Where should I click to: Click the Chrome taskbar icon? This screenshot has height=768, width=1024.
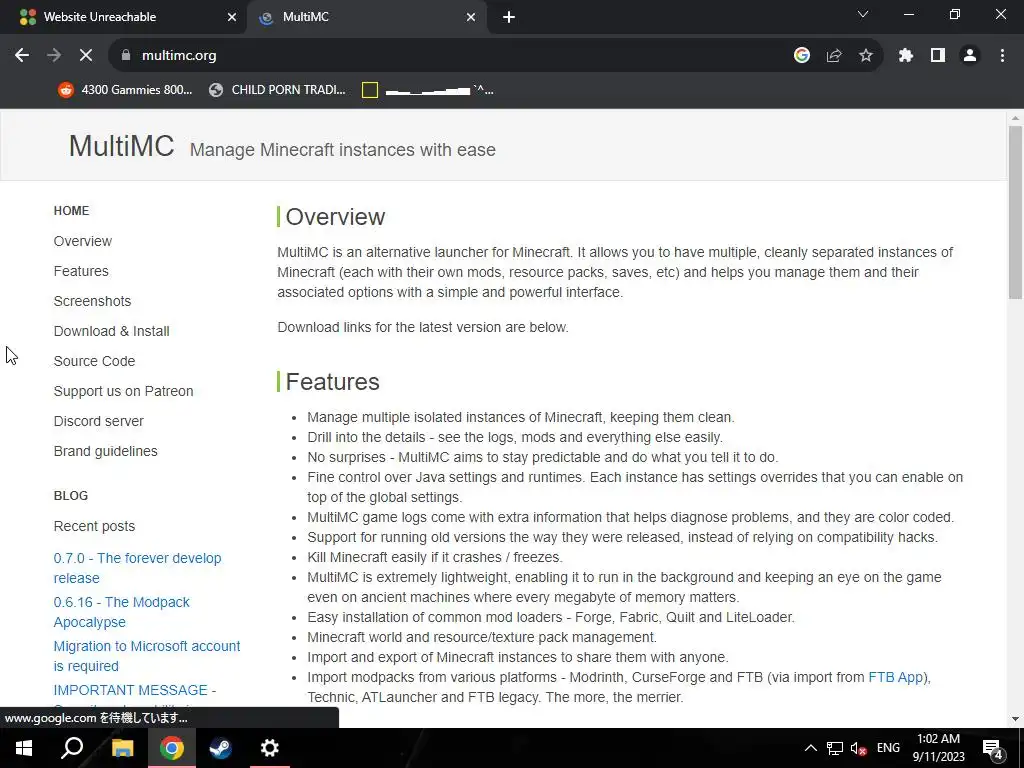pos(172,748)
